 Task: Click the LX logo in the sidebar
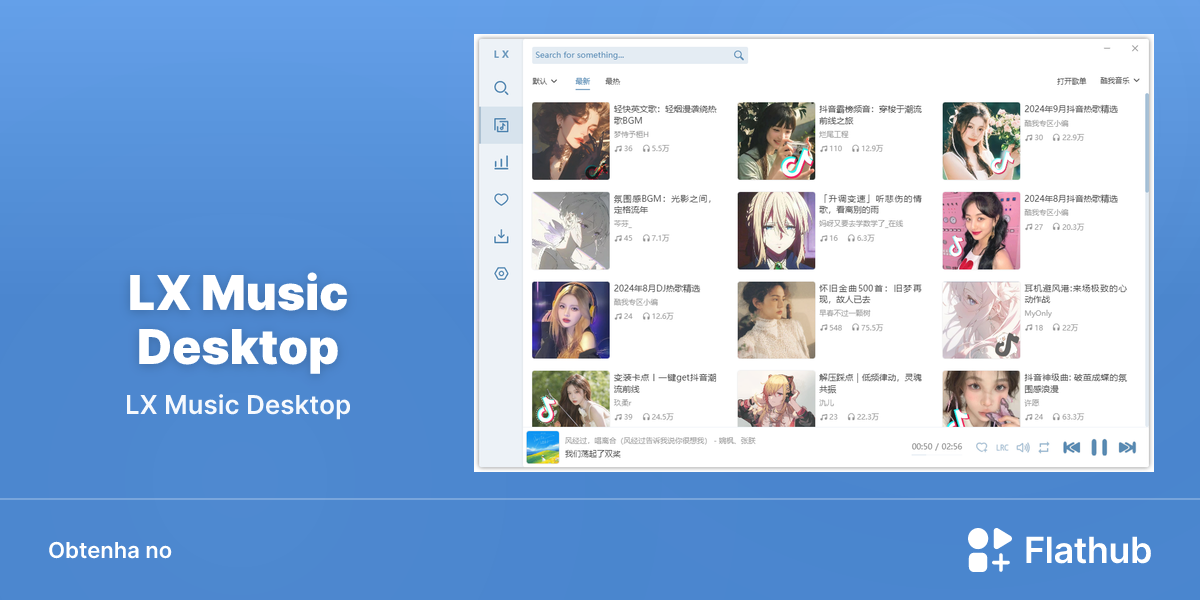pyautogui.click(x=501, y=55)
